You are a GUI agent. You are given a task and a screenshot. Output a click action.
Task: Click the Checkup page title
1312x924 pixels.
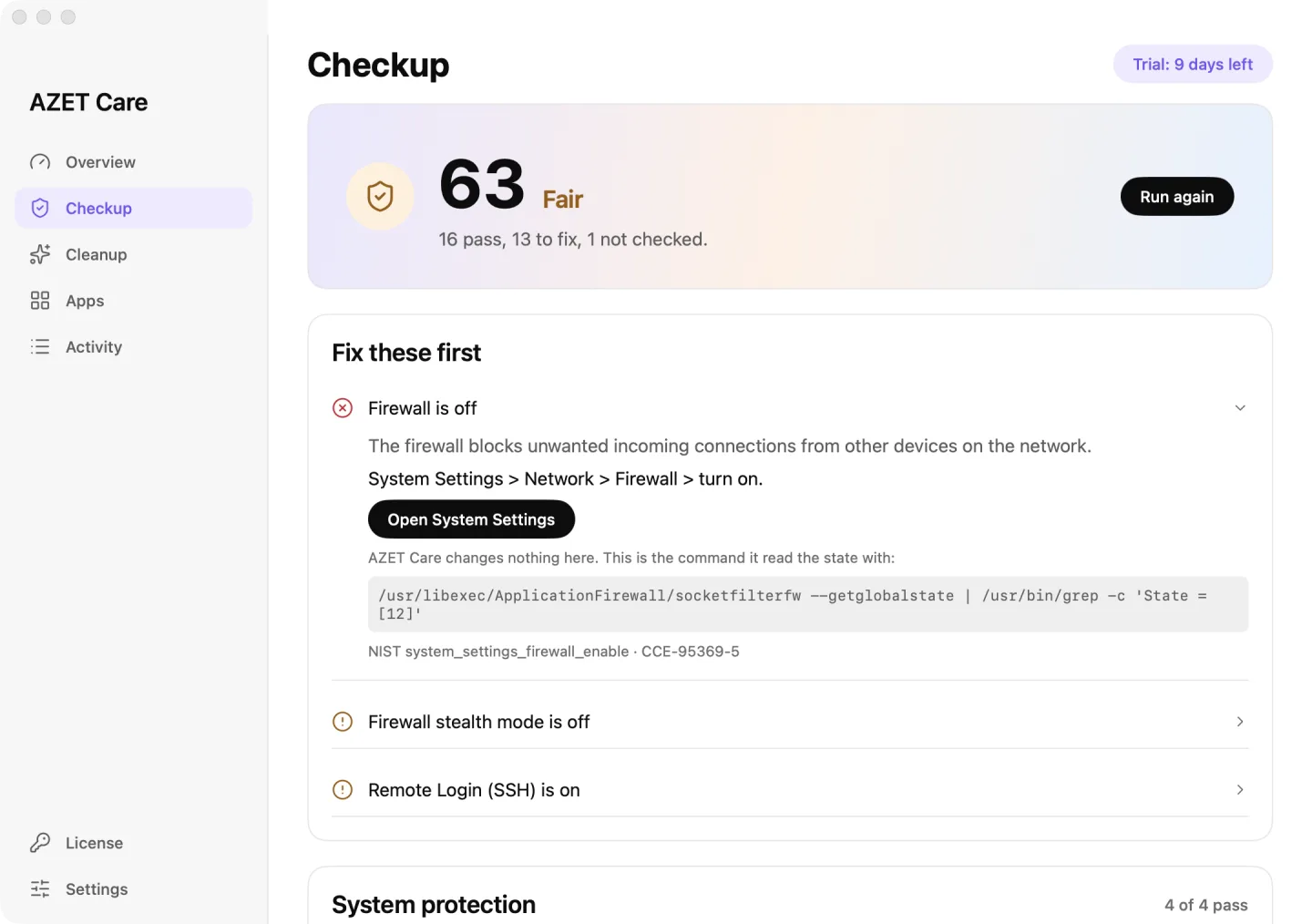(378, 65)
